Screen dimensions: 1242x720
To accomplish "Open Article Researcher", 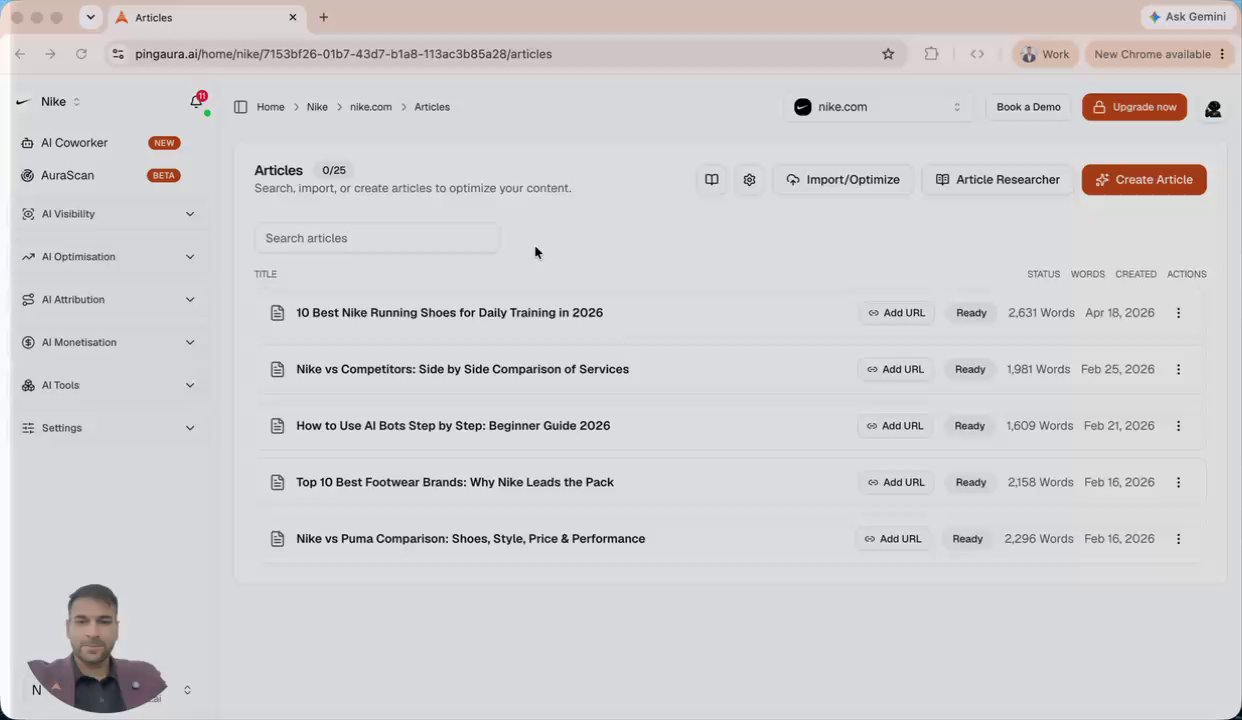I will point(997,180).
